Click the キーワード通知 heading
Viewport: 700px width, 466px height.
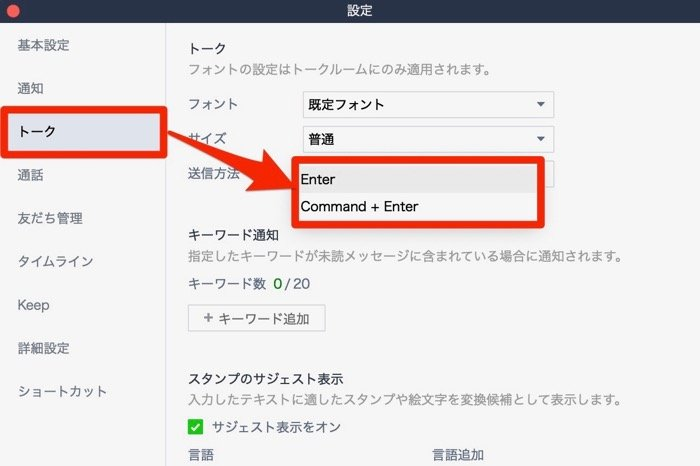233,235
